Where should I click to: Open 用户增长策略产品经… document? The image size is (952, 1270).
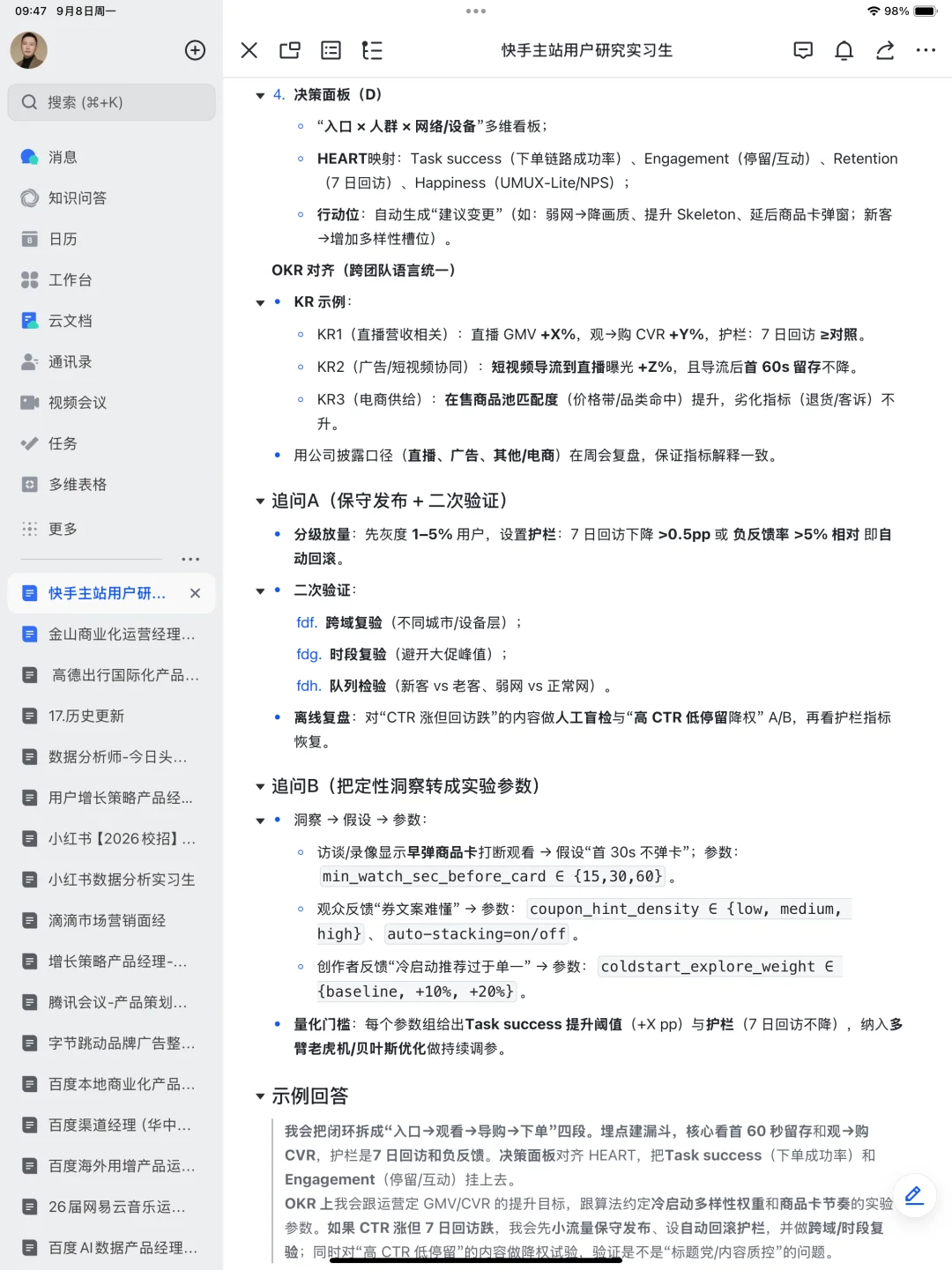click(x=112, y=798)
